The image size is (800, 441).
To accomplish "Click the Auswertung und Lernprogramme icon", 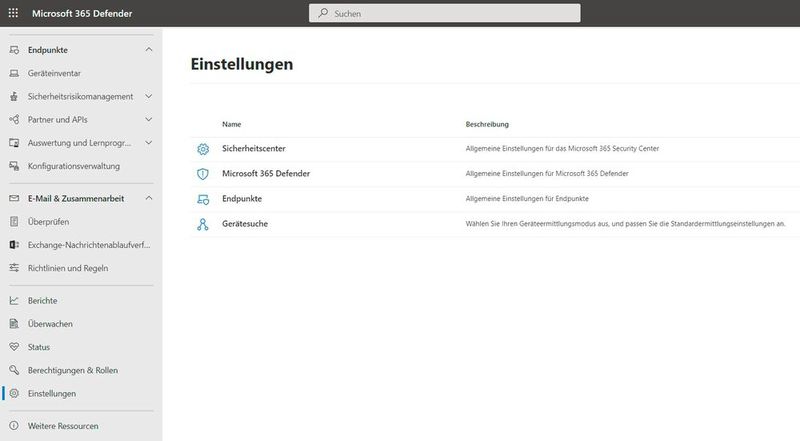I will click(14, 143).
